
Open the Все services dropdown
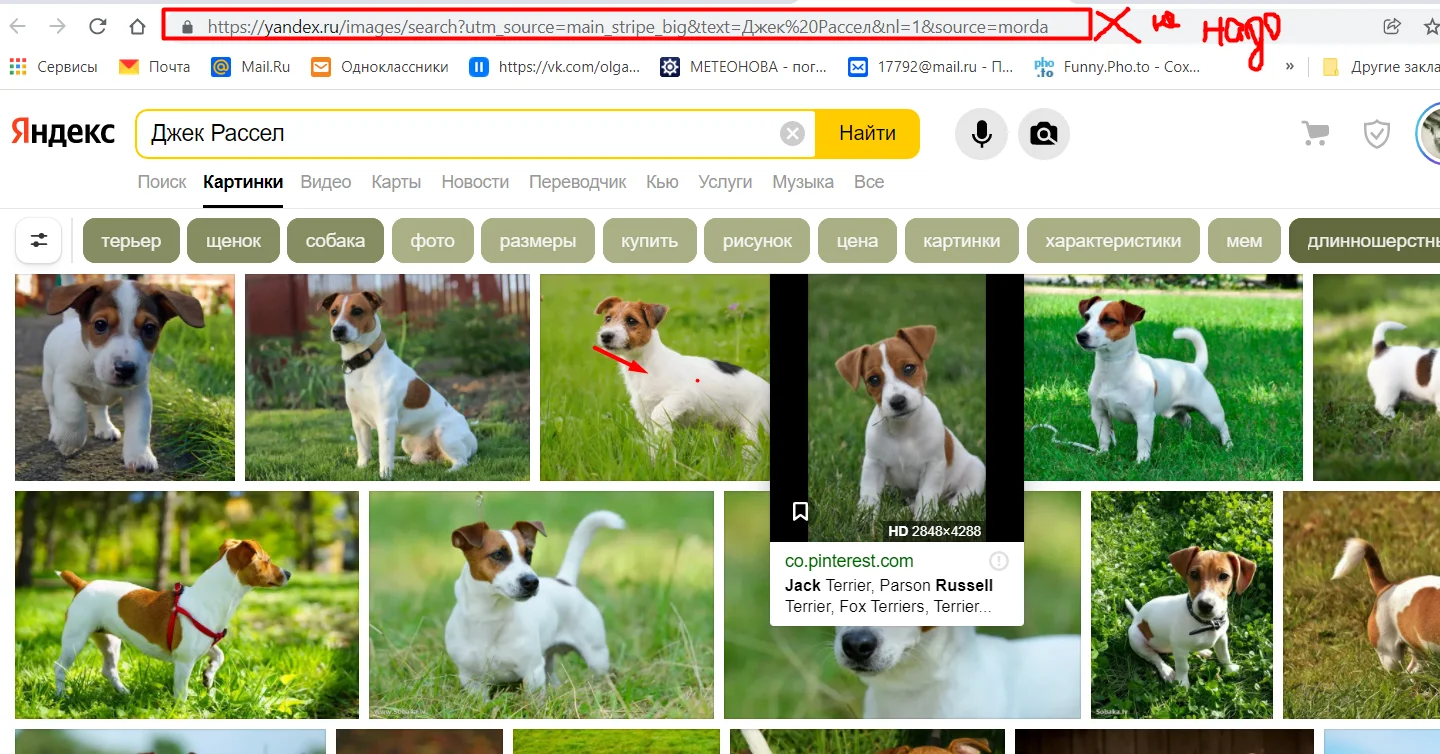coord(869,181)
